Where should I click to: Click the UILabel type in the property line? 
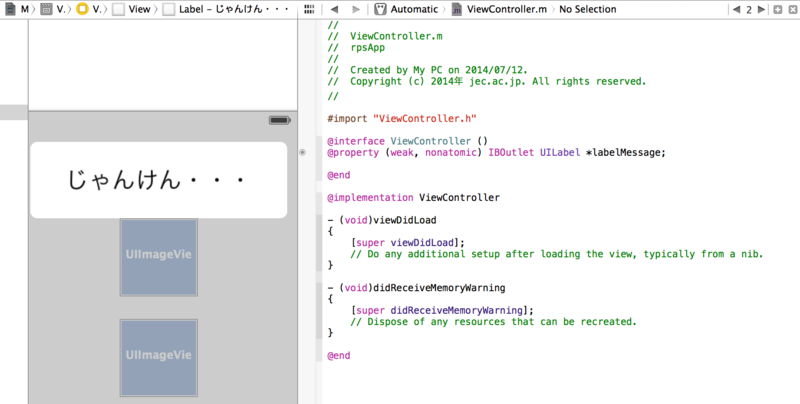[560, 152]
